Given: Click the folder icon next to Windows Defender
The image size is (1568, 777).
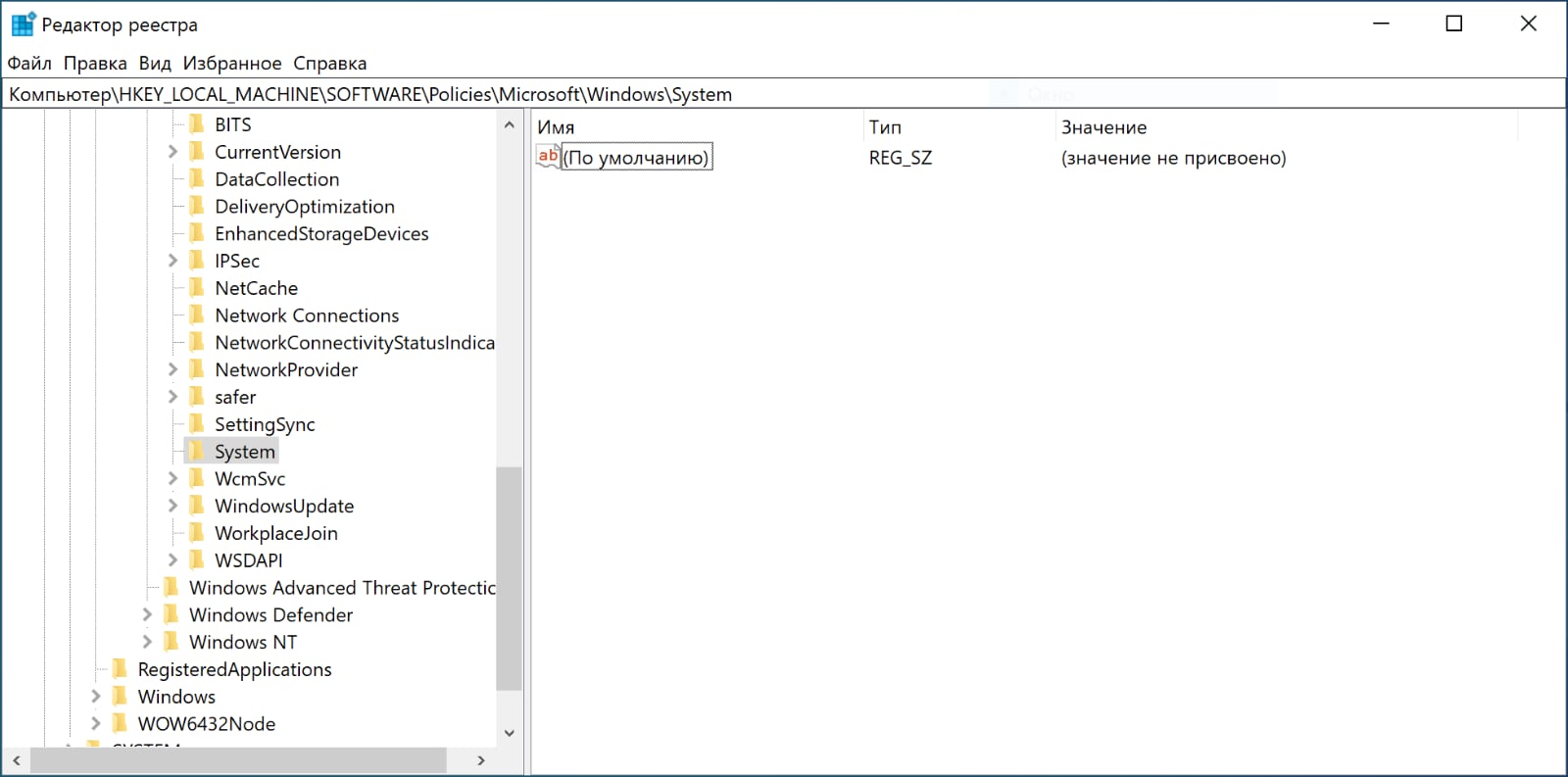Looking at the screenshot, I should 171,614.
